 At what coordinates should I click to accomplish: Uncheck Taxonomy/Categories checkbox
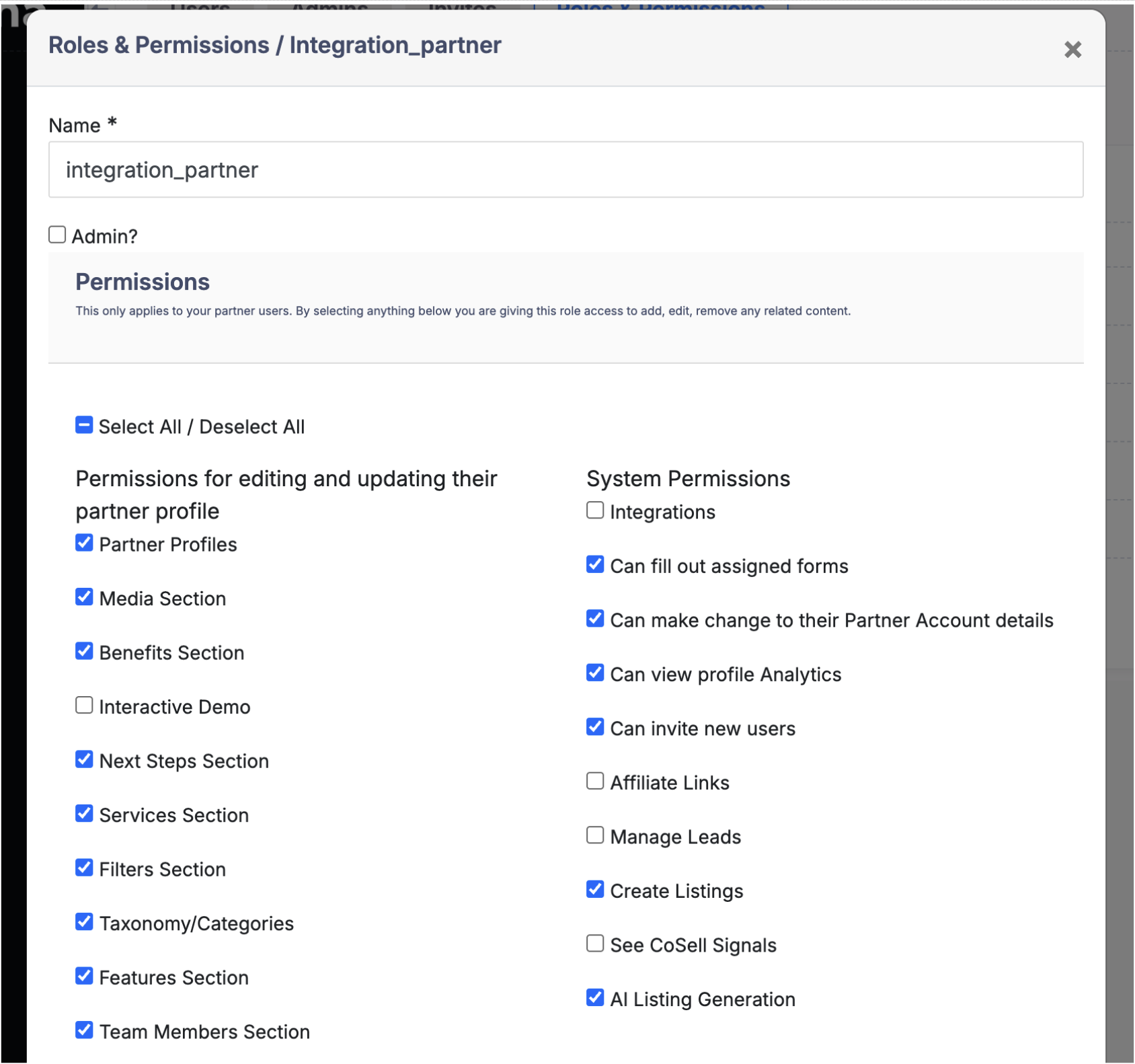[x=84, y=922]
